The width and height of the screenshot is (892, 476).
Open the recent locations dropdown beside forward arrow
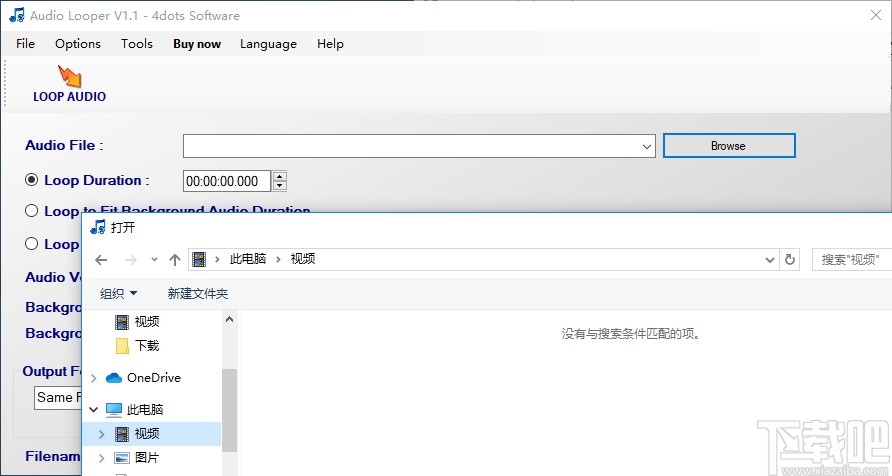(x=154, y=260)
